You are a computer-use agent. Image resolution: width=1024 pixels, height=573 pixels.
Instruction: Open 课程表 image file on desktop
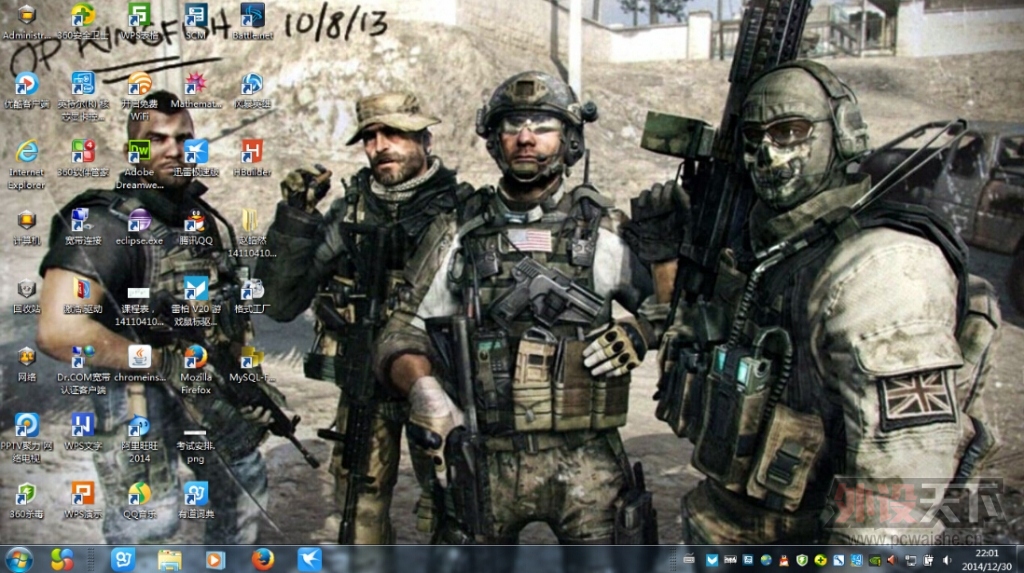[x=139, y=306]
